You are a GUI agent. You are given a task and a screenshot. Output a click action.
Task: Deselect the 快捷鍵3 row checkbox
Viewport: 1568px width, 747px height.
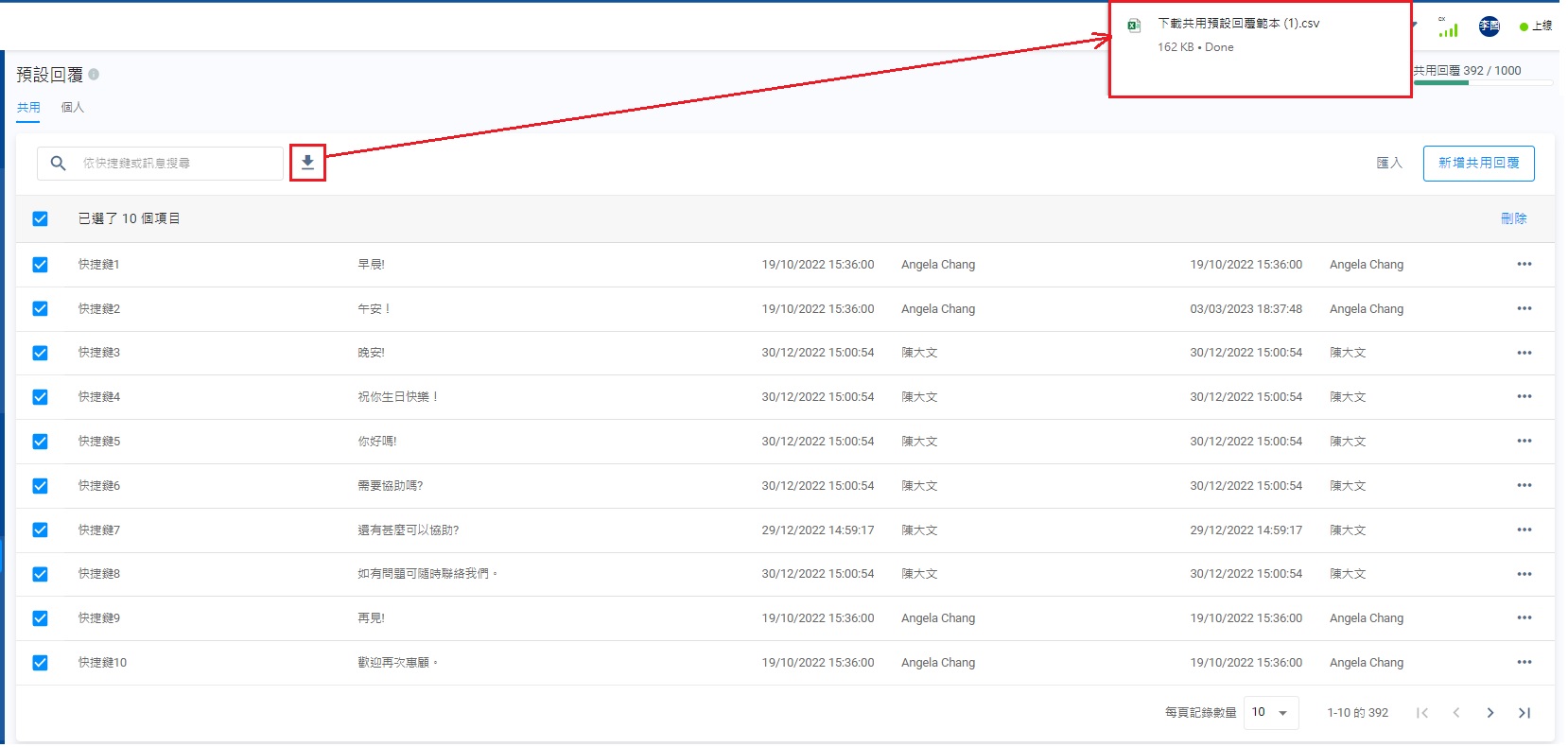click(x=40, y=353)
